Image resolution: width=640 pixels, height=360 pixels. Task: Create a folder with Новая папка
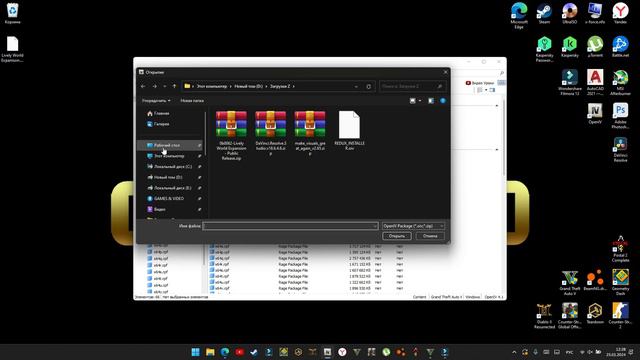192,100
